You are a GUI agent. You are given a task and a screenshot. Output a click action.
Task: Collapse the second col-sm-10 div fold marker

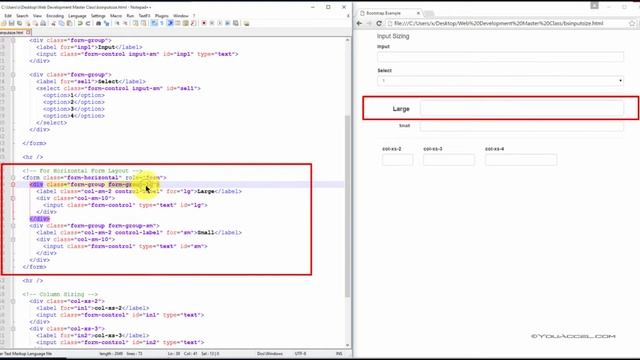13,240
